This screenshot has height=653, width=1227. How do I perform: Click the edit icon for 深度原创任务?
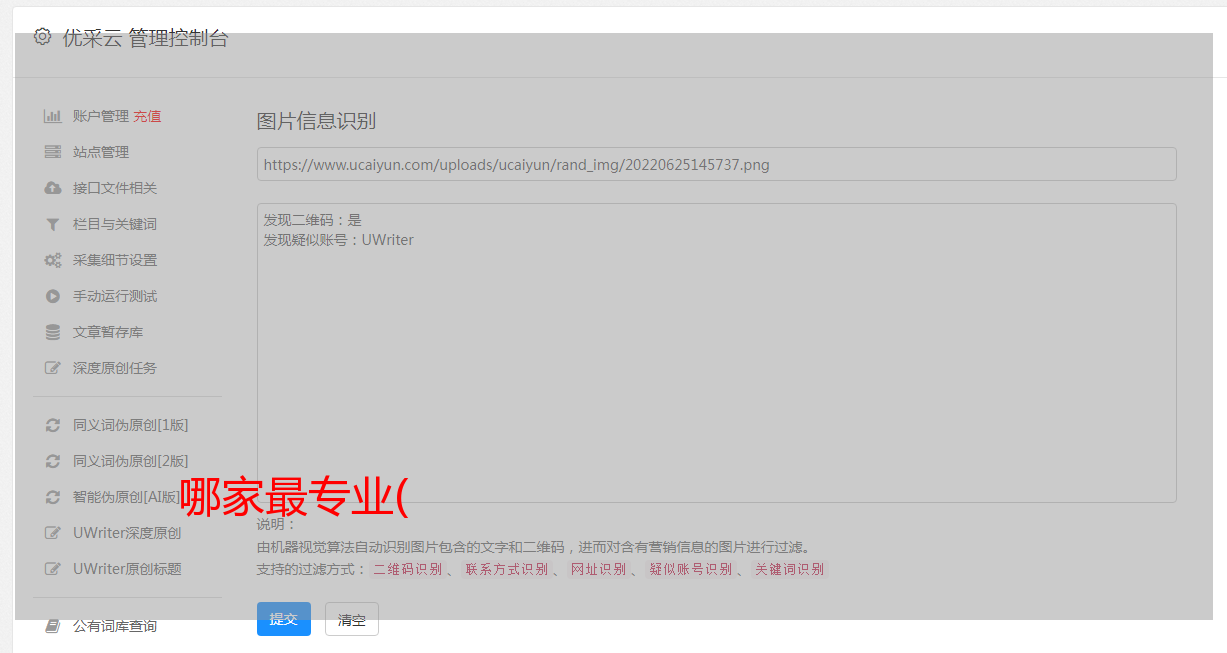[x=53, y=368]
